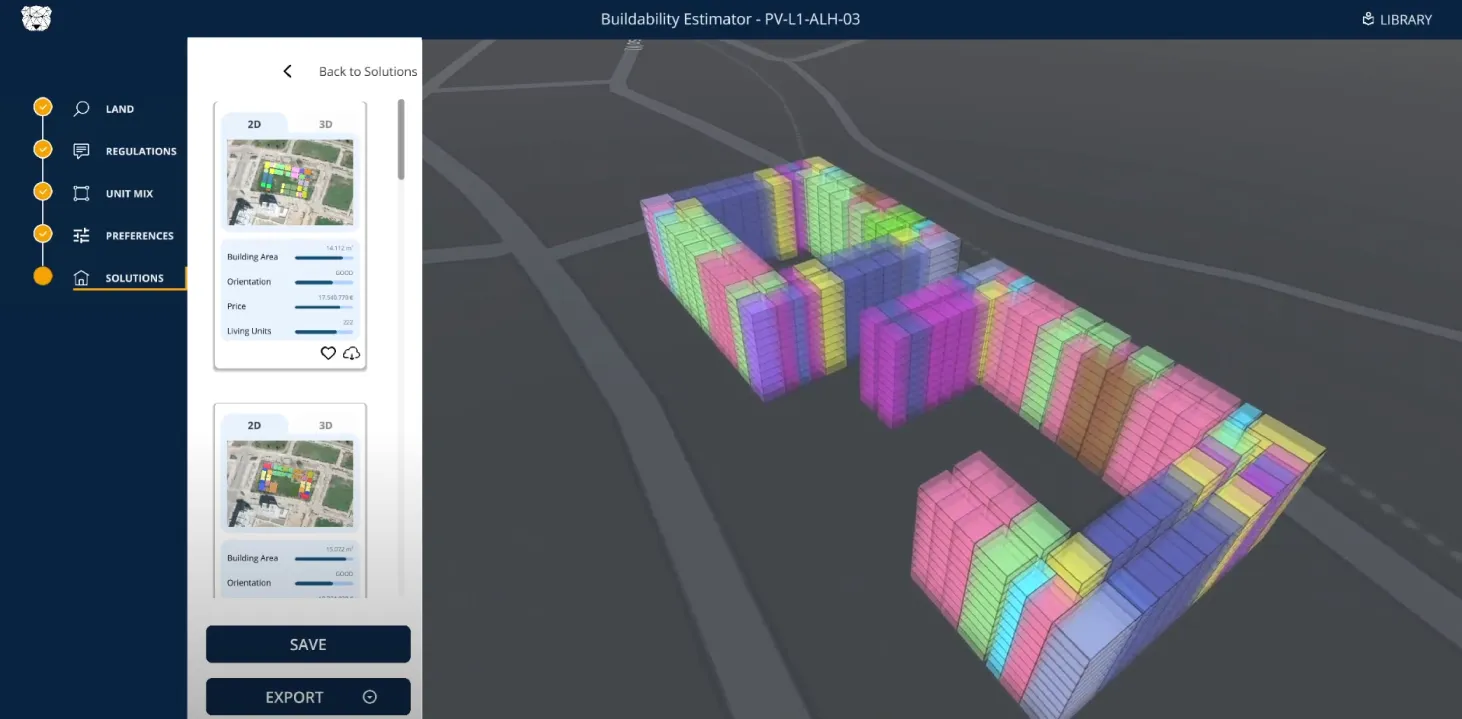Viewport: 1462px width, 719px height.
Task: Click the bulldog logo in top-left corner
Action: [x=36, y=19]
